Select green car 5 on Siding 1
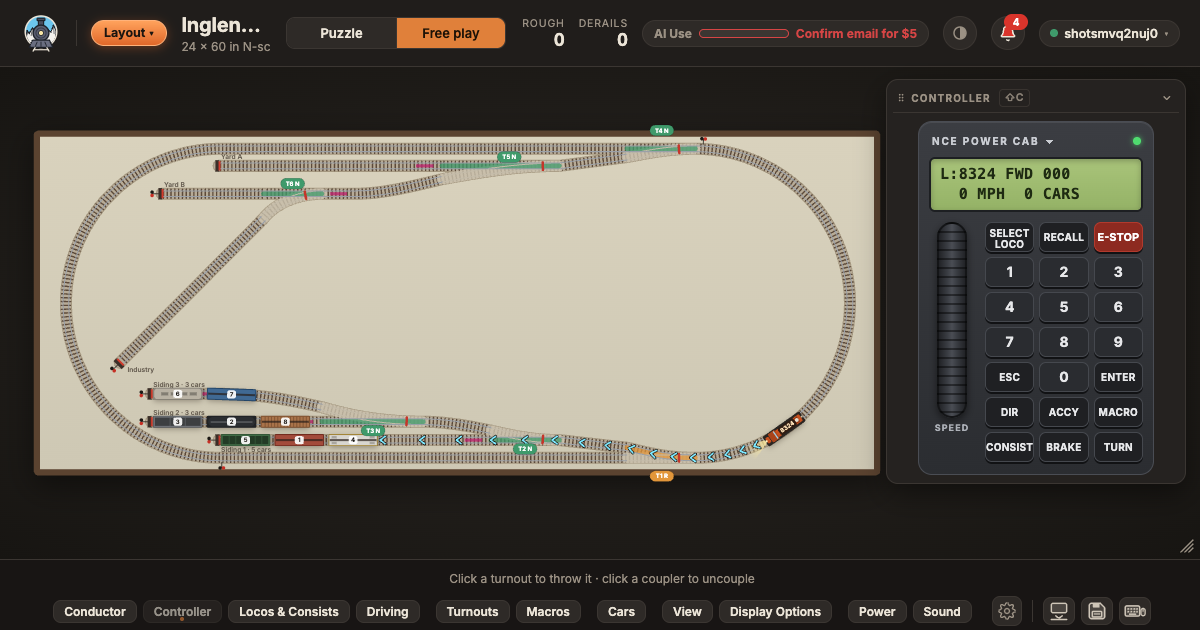The image size is (1200, 630). coord(245,440)
